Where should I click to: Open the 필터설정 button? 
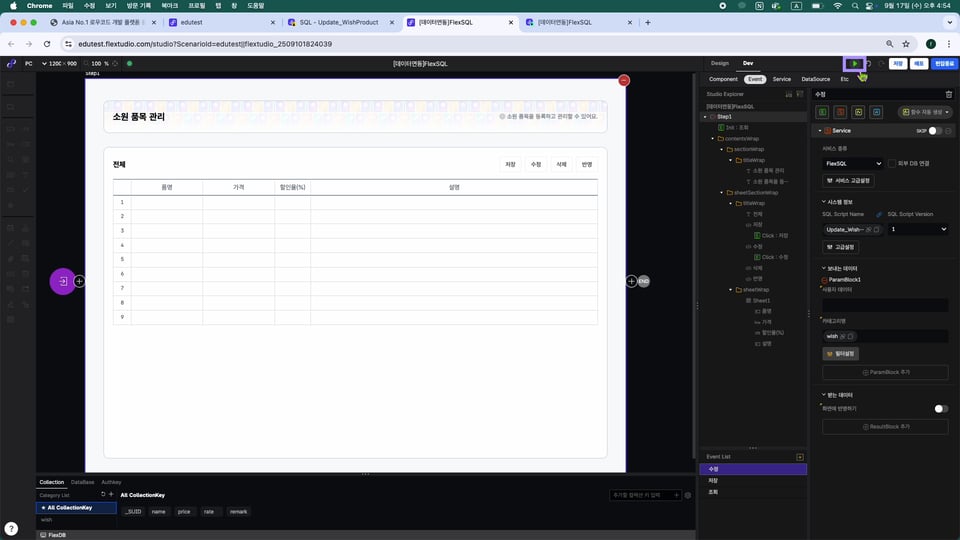841,354
